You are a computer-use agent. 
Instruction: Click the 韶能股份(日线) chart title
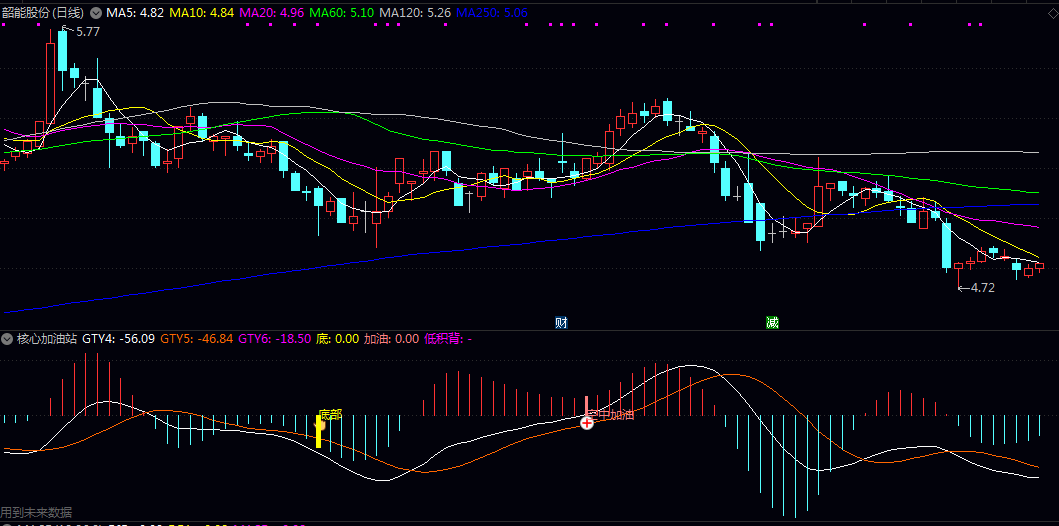point(44,13)
